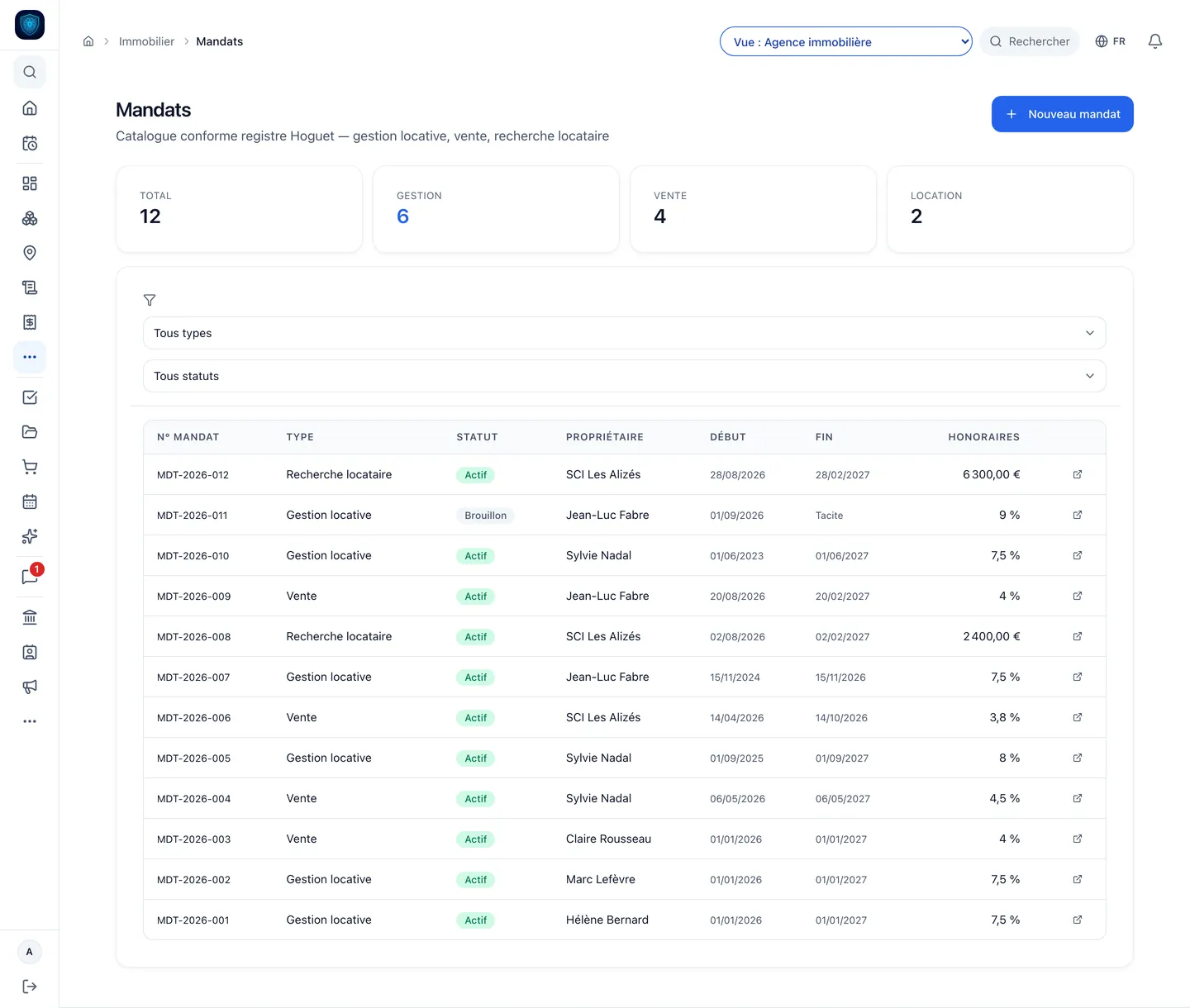This screenshot has width=1190, height=1008.
Task: Click the user avatar "A"
Action: 30,952
